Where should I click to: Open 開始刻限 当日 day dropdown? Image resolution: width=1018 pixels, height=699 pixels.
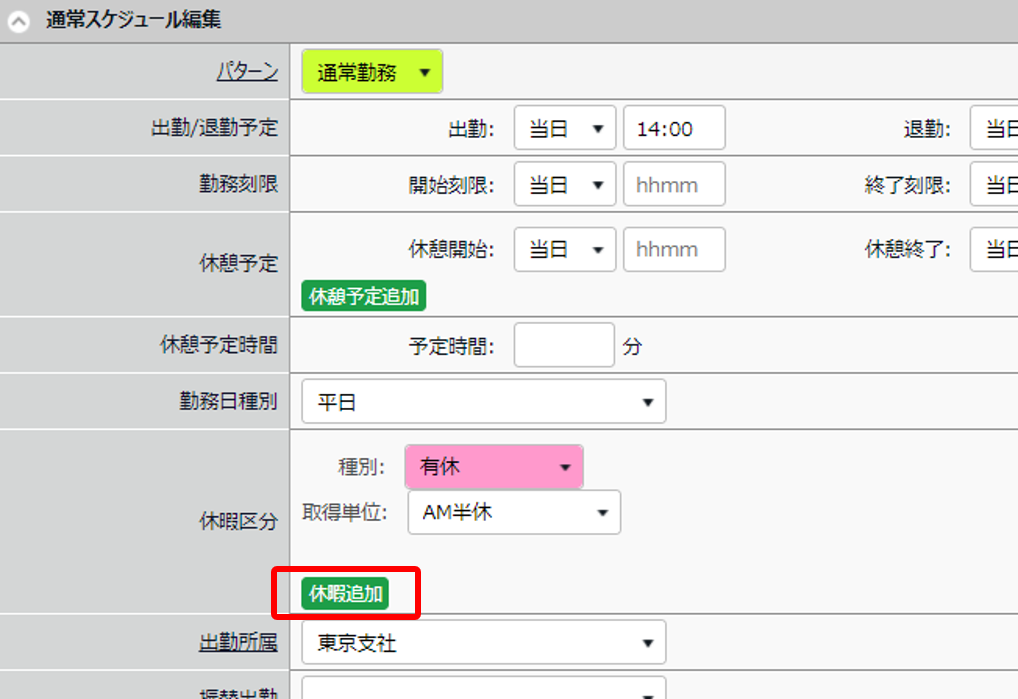click(565, 184)
